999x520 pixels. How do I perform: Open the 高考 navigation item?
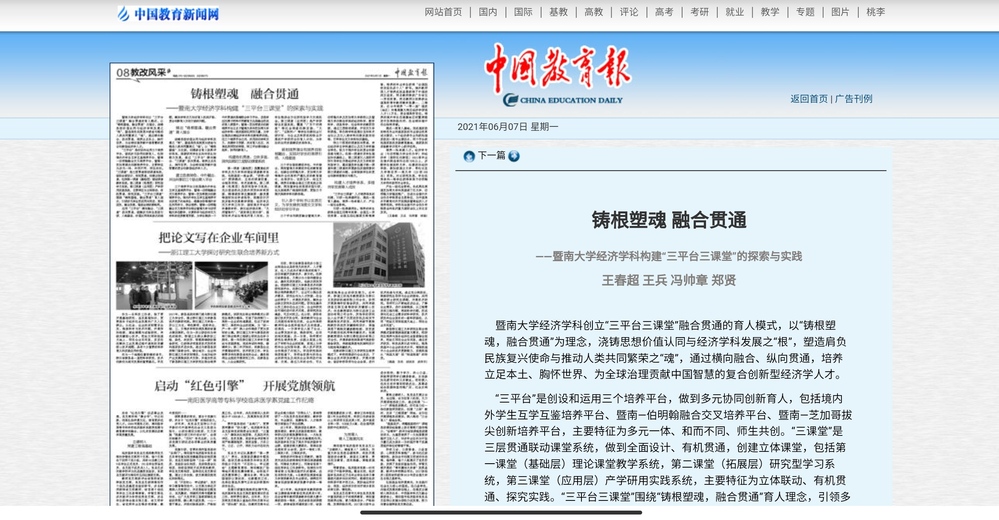pos(664,12)
